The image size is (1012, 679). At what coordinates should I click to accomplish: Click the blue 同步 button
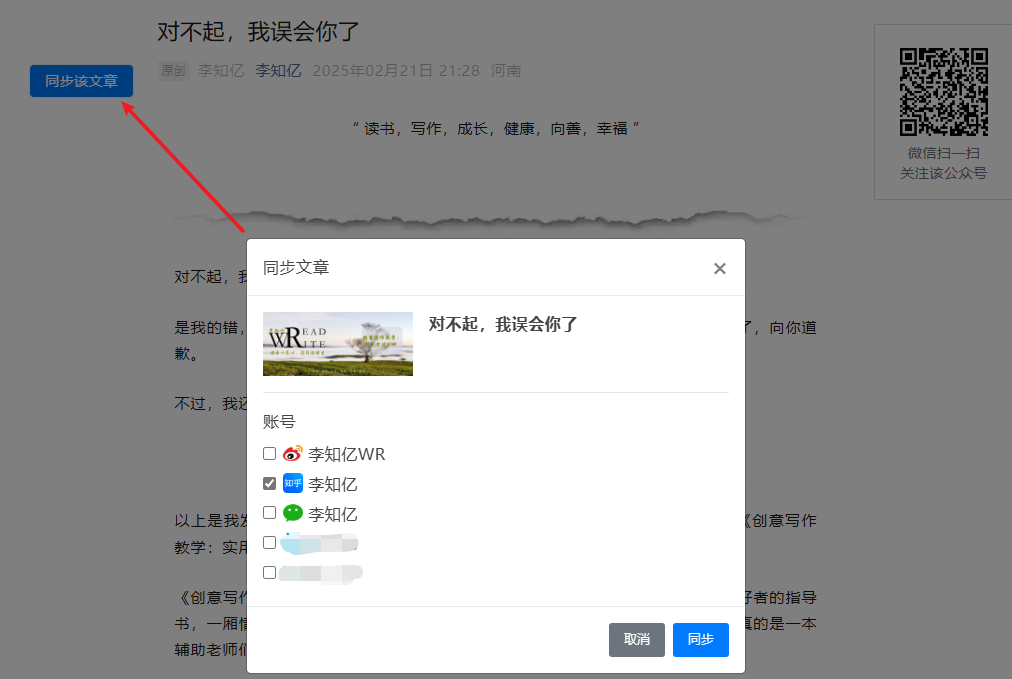[x=700, y=640]
